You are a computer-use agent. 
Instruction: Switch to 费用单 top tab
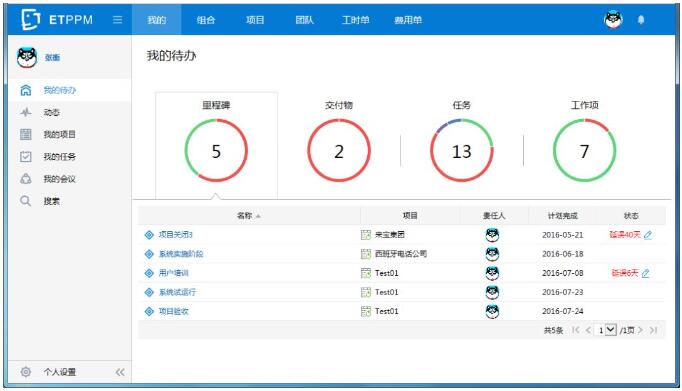pos(408,20)
